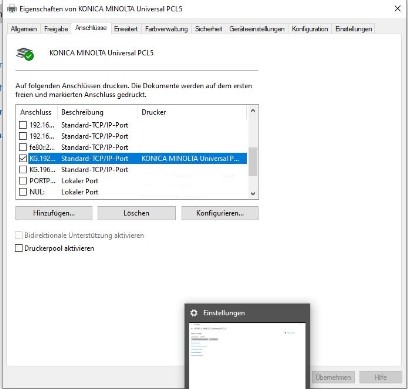408x389 pixels.
Task: Check the first 192.16... port checkbox
Action: tap(23, 125)
